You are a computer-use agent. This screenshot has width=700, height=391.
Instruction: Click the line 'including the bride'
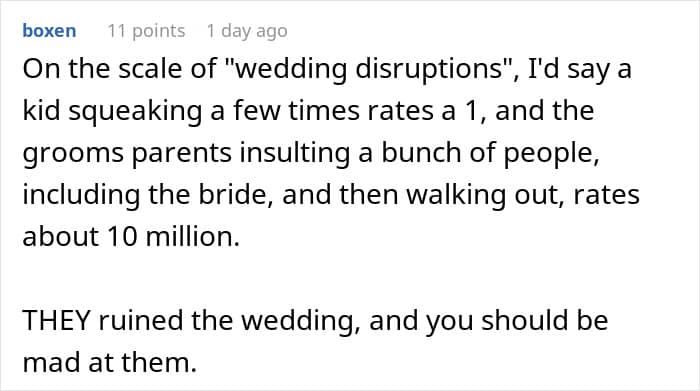(331, 195)
